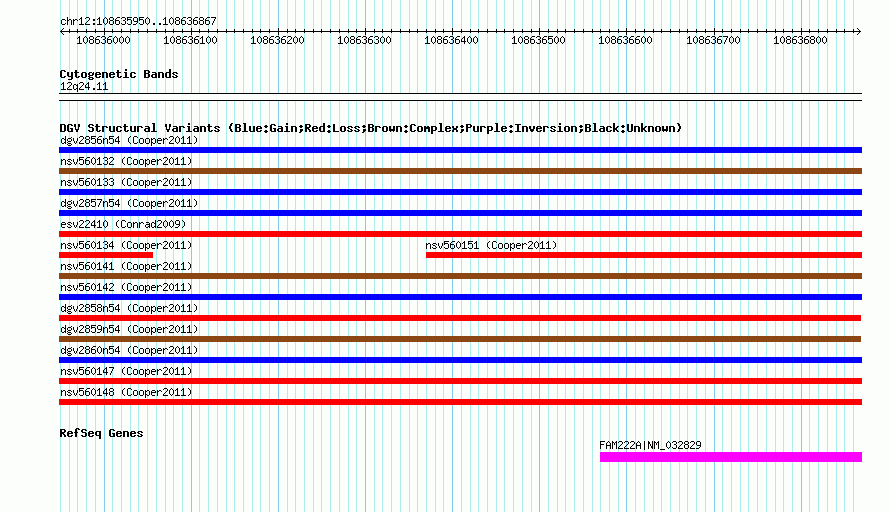Viewport: 890px width, 512px height.
Task: Click the right arrowhead of the ruler
Action: [859, 31]
